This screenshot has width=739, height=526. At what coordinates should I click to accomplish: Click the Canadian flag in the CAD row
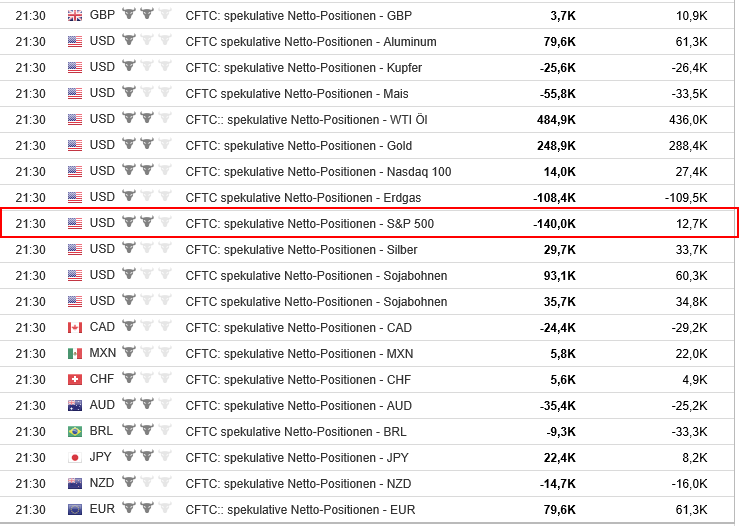(75, 327)
